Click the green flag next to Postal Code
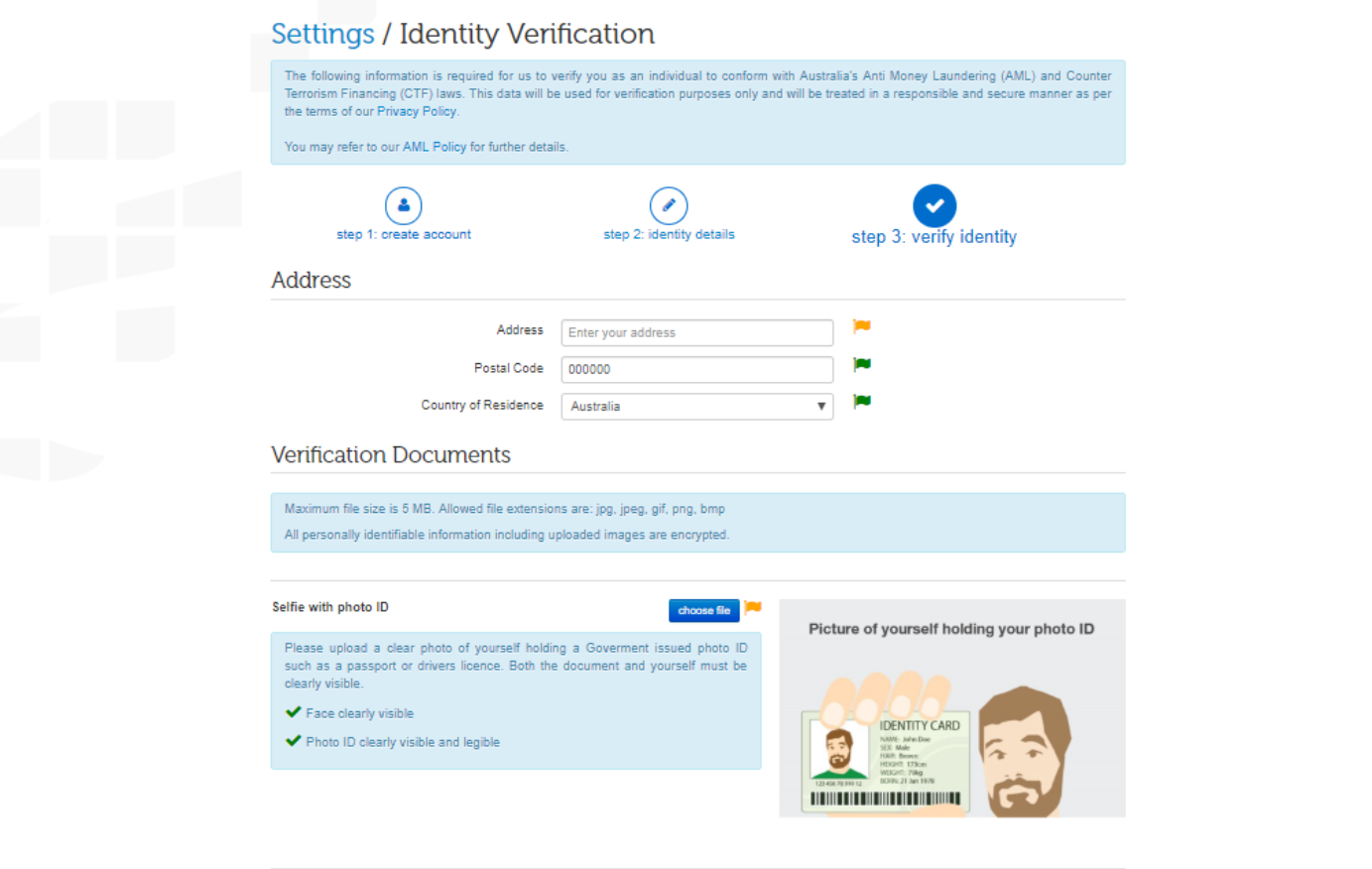 (x=861, y=364)
